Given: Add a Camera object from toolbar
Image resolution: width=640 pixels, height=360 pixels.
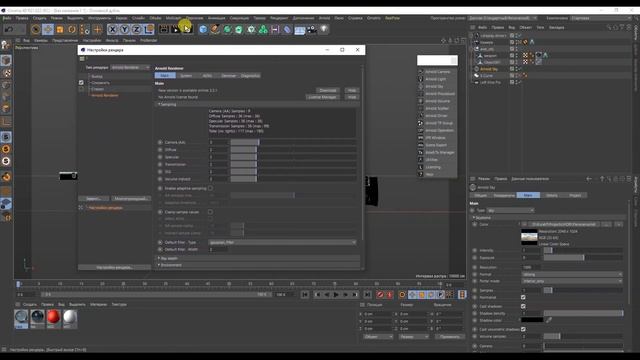Looking at the screenshot, I should tap(312, 29).
